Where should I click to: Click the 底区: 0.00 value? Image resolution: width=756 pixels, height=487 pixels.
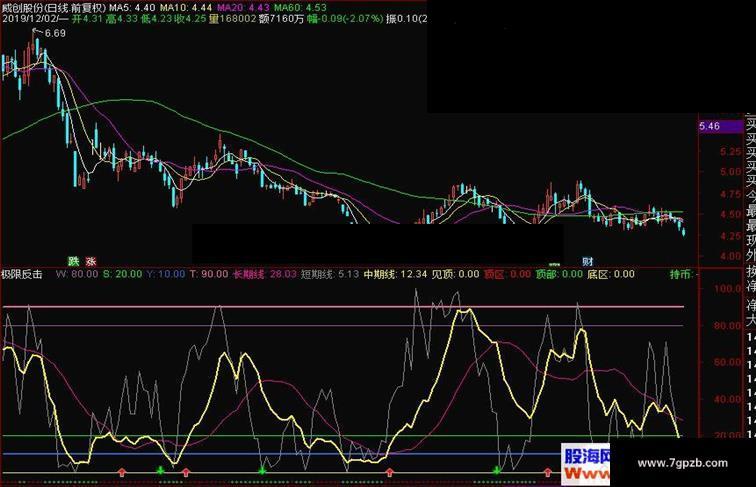point(611,274)
